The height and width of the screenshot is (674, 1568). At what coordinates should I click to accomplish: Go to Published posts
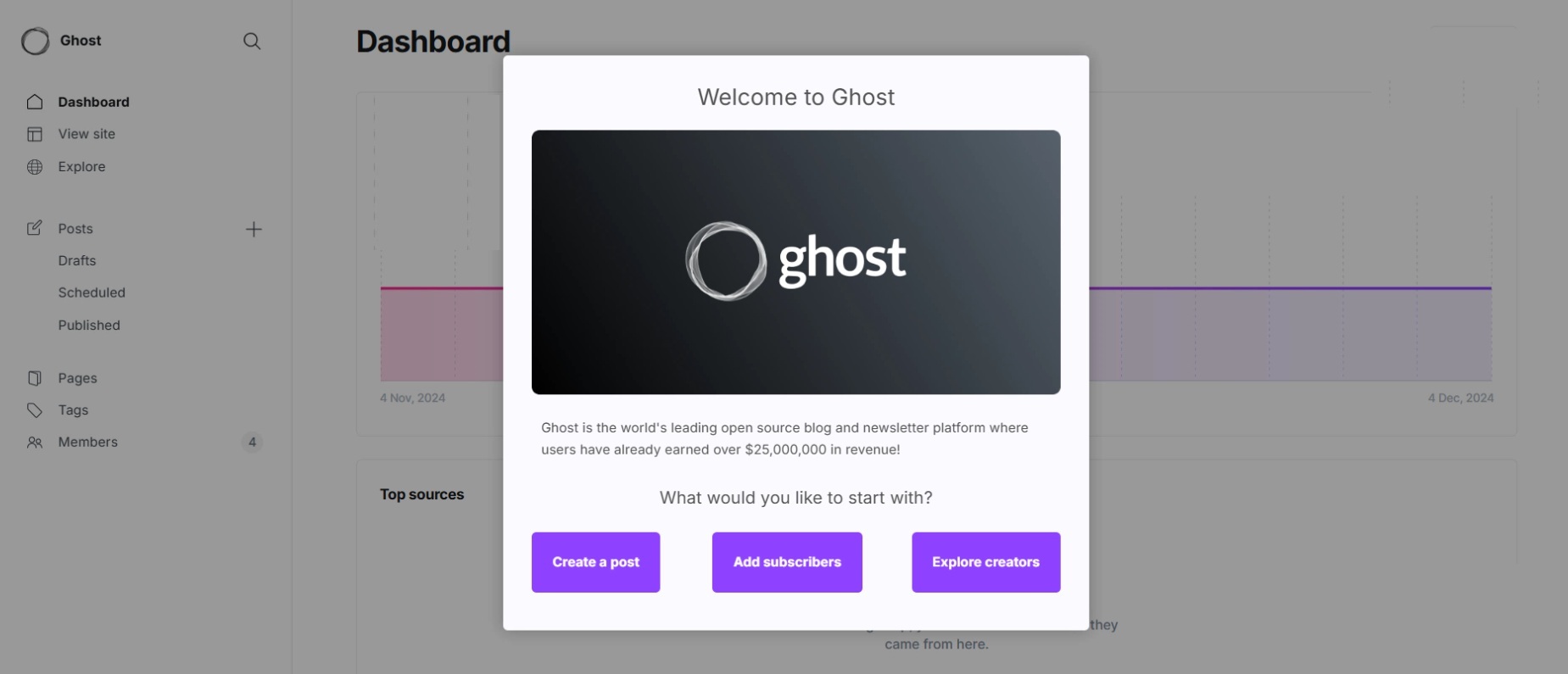point(89,325)
